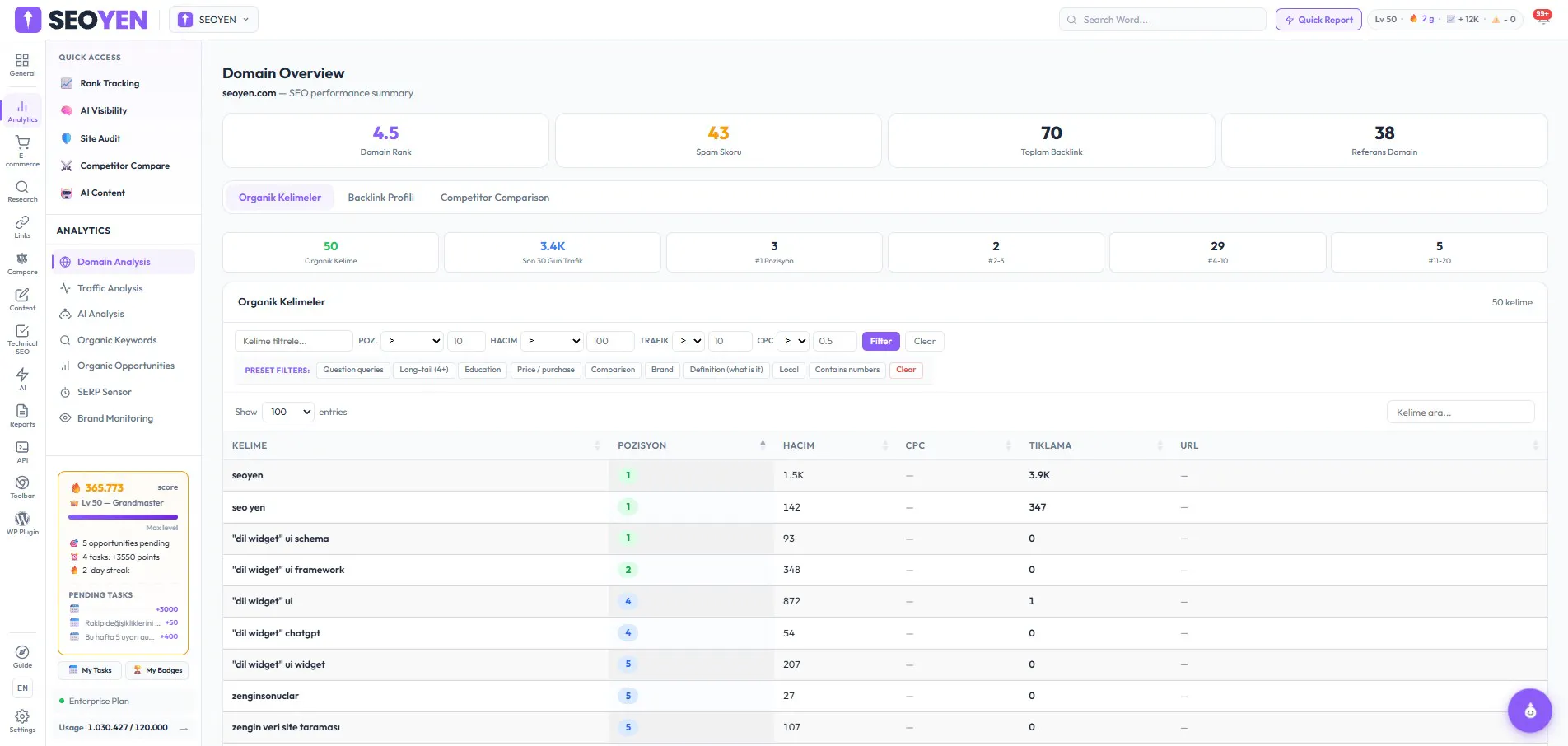Screen dimensions: 1568x746
Task: Apply filters with the Filter button
Action: coord(881,341)
